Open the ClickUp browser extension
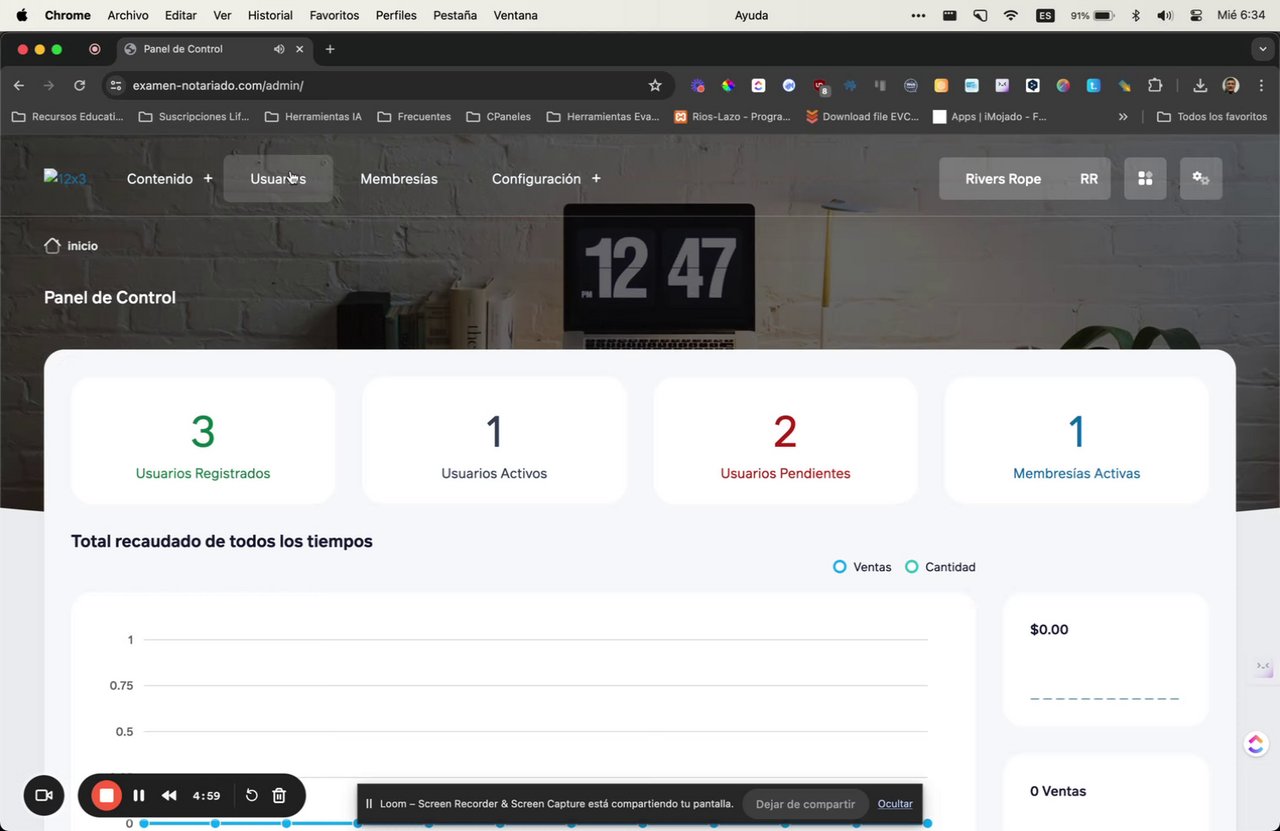 tap(759, 86)
